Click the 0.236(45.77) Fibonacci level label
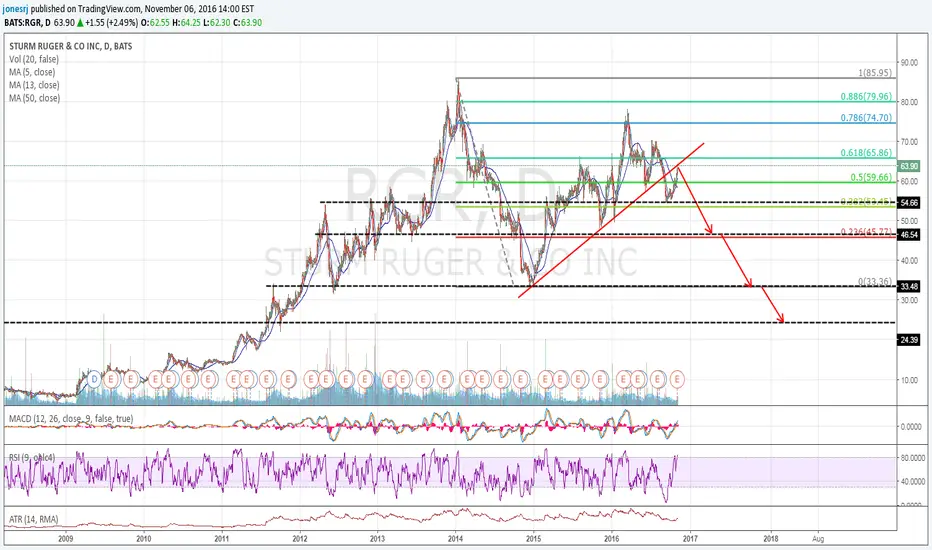 (x=866, y=231)
